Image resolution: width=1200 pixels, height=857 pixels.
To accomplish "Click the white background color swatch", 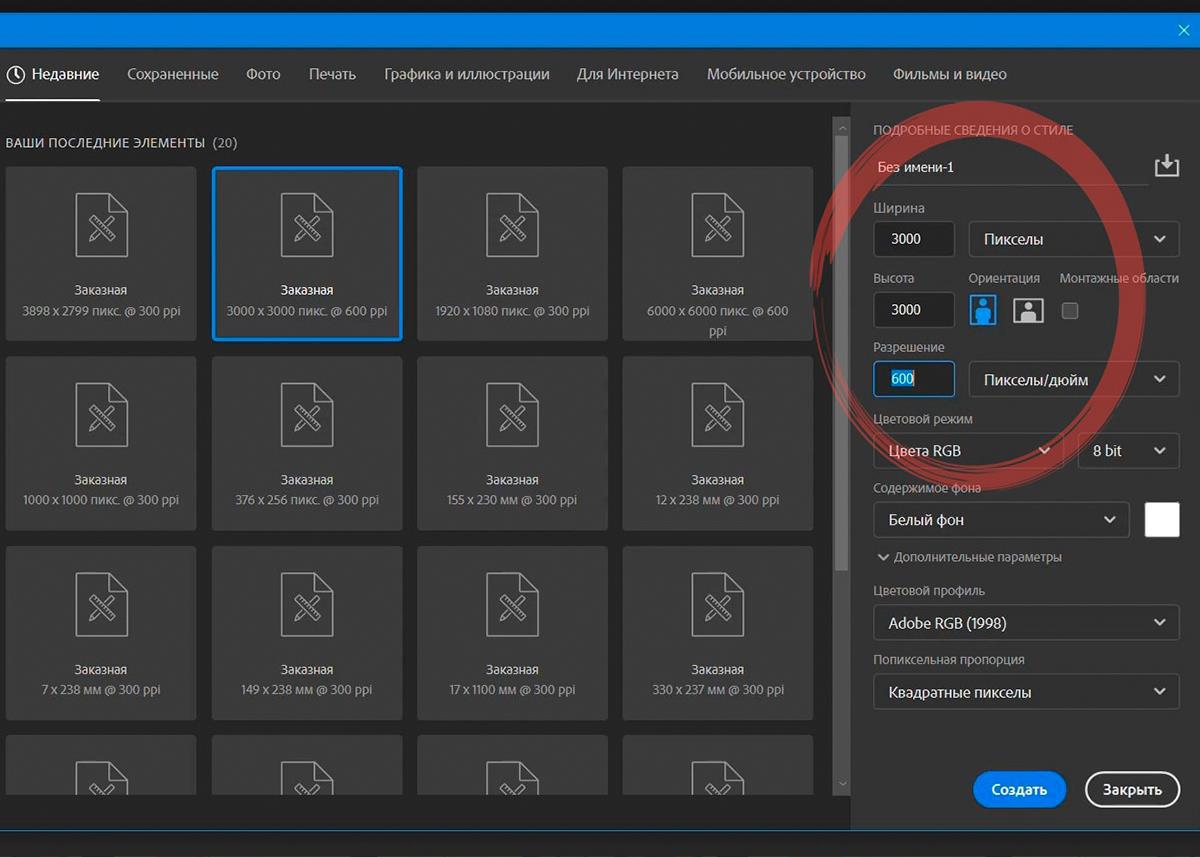I will point(1162,520).
